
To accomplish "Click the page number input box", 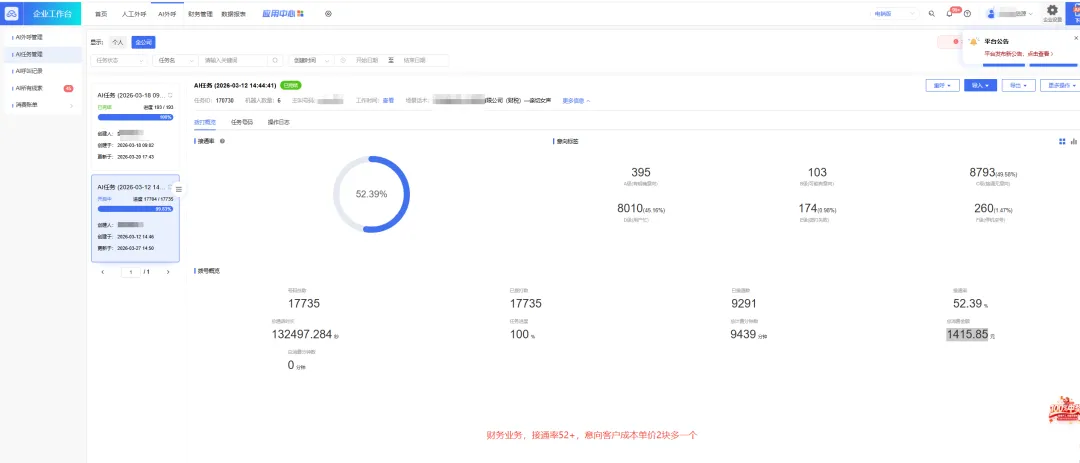I will pos(131,272).
